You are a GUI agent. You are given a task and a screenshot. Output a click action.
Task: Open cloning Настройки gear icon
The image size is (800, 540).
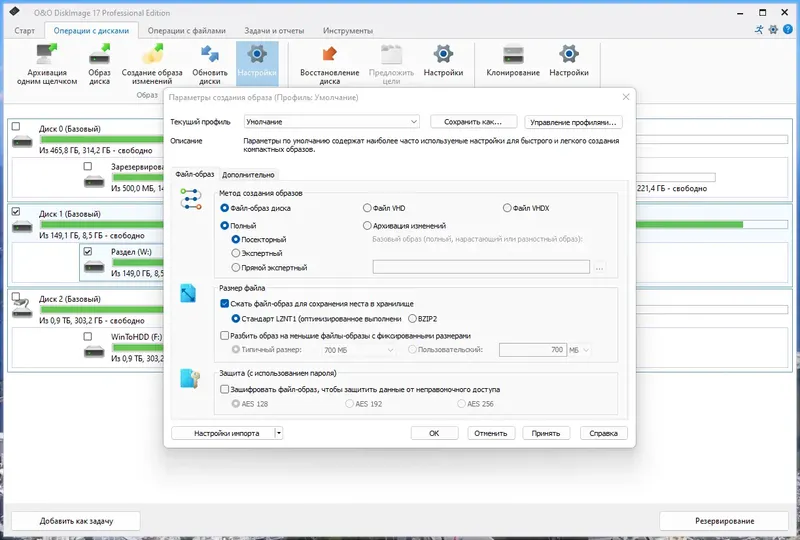click(569, 54)
